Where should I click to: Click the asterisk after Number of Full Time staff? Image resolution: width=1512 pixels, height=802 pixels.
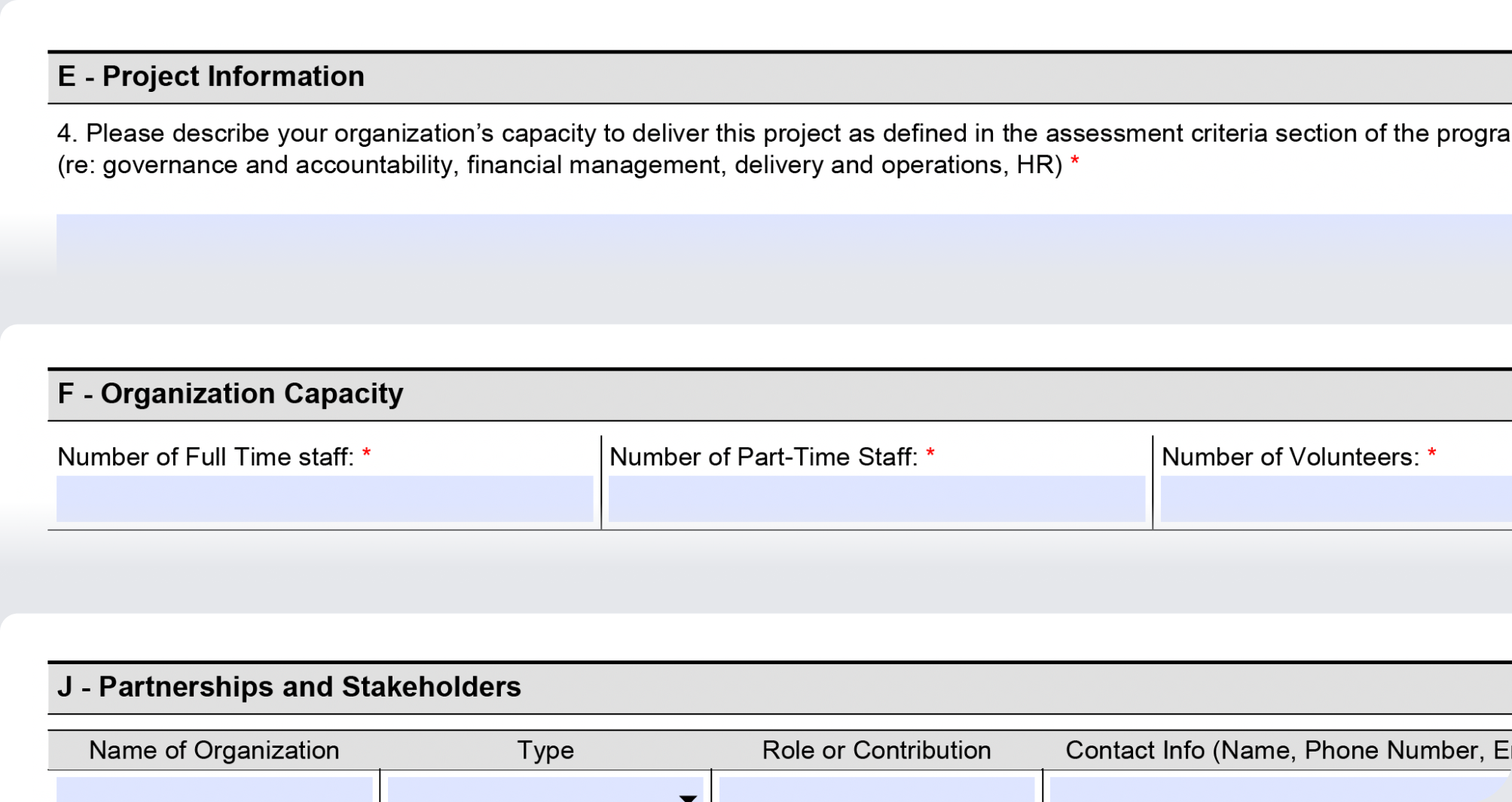(367, 453)
